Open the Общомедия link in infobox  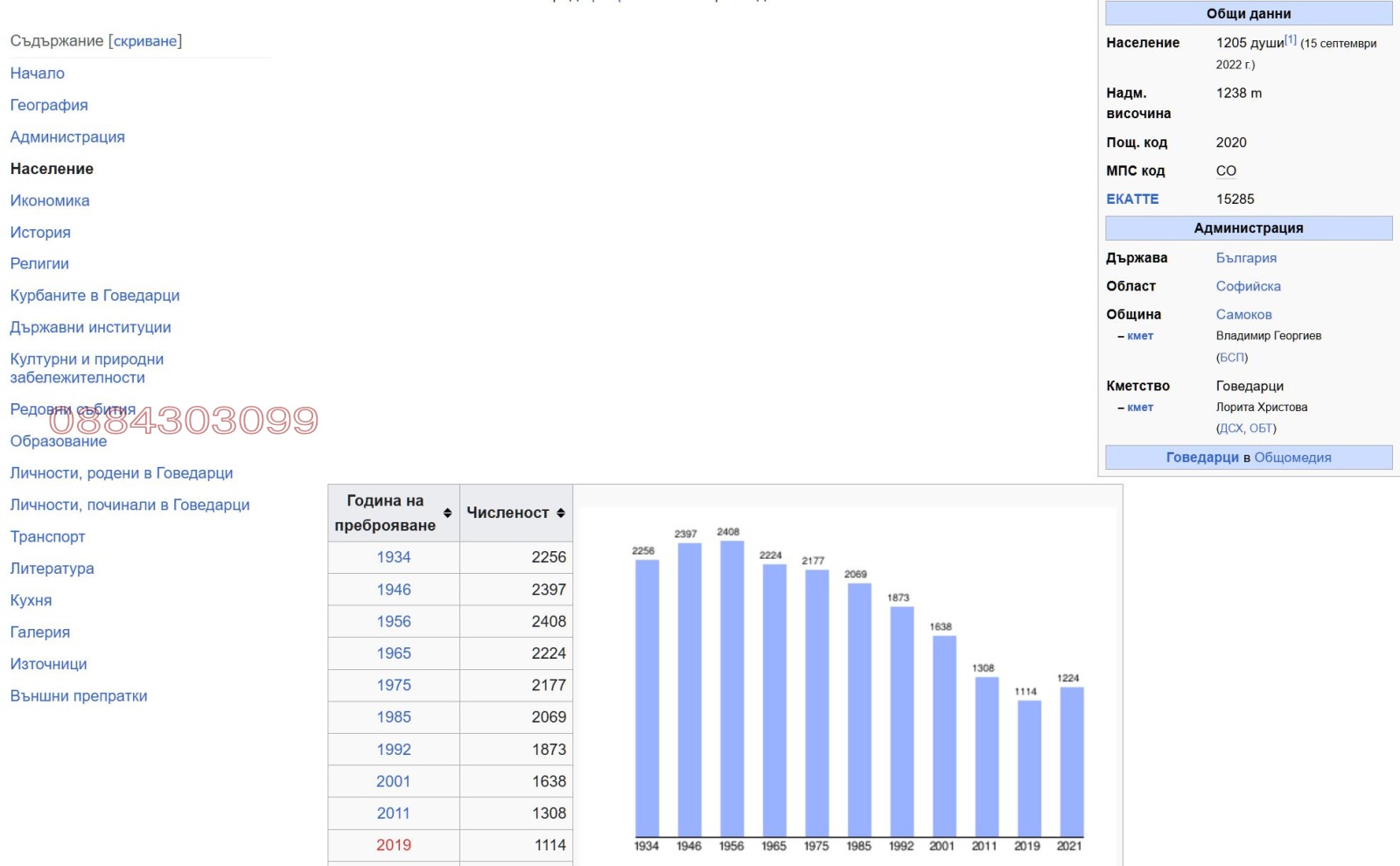[x=1292, y=457]
